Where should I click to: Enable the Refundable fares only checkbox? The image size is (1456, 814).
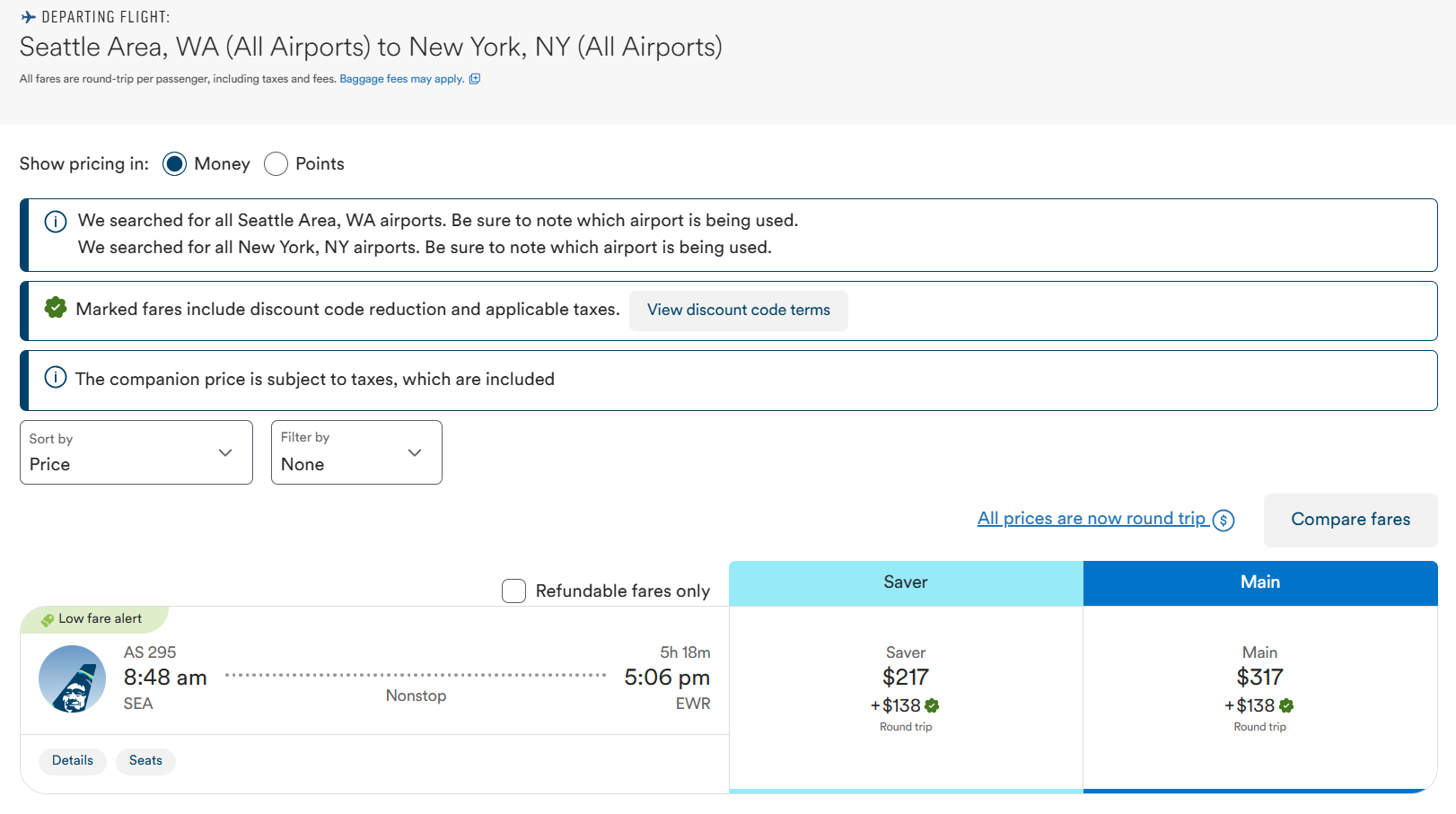click(x=513, y=591)
